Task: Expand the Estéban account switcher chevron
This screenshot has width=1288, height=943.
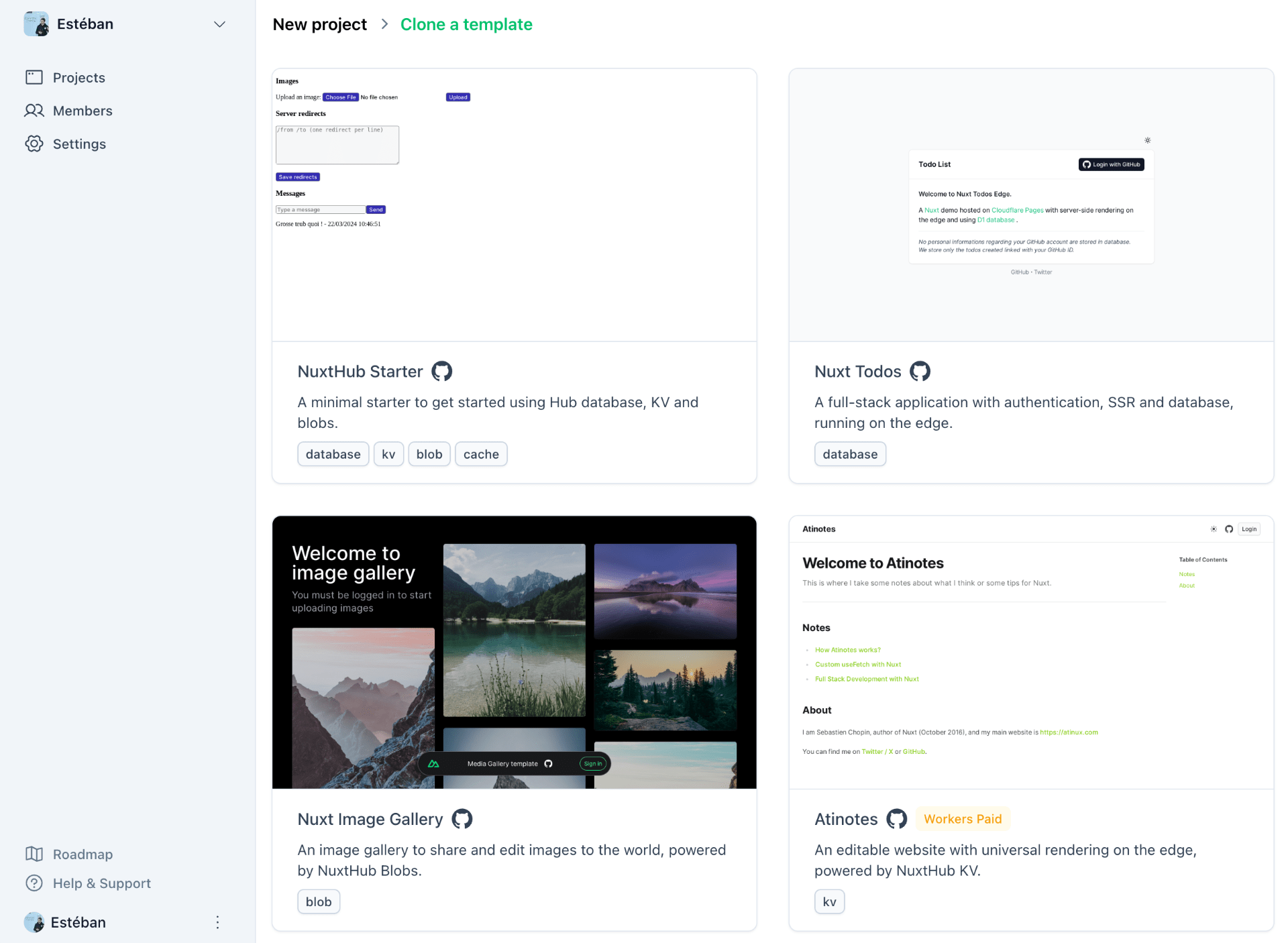Action: click(x=219, y=23)
